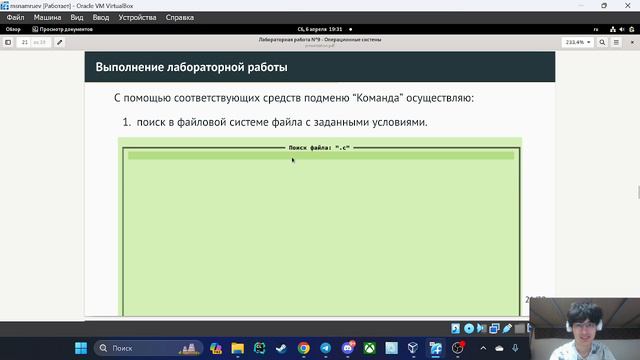Open the Ввод menu

101,18
